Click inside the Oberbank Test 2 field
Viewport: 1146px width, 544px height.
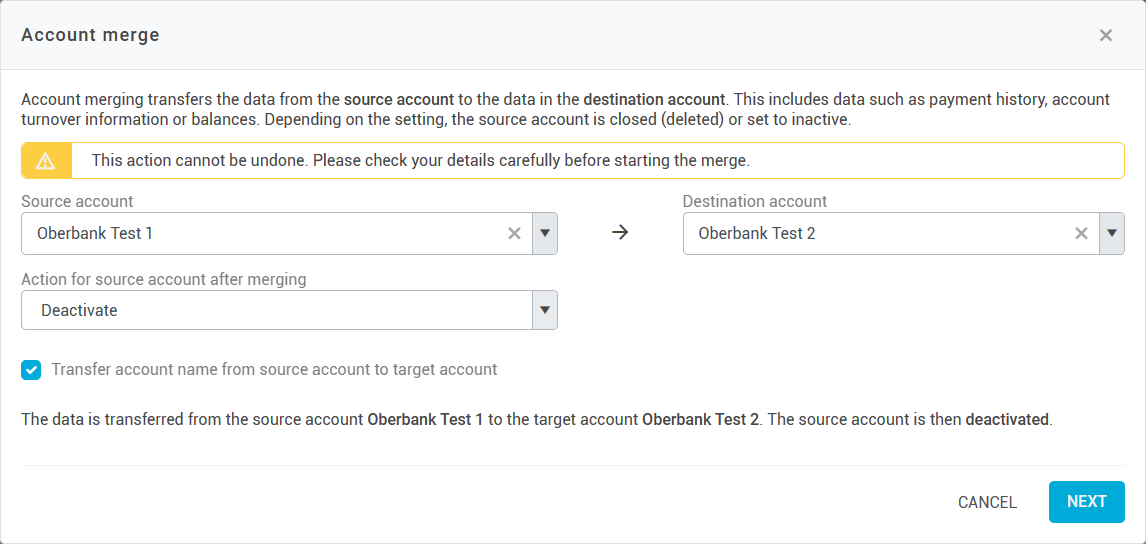click(x=870, y=234)
